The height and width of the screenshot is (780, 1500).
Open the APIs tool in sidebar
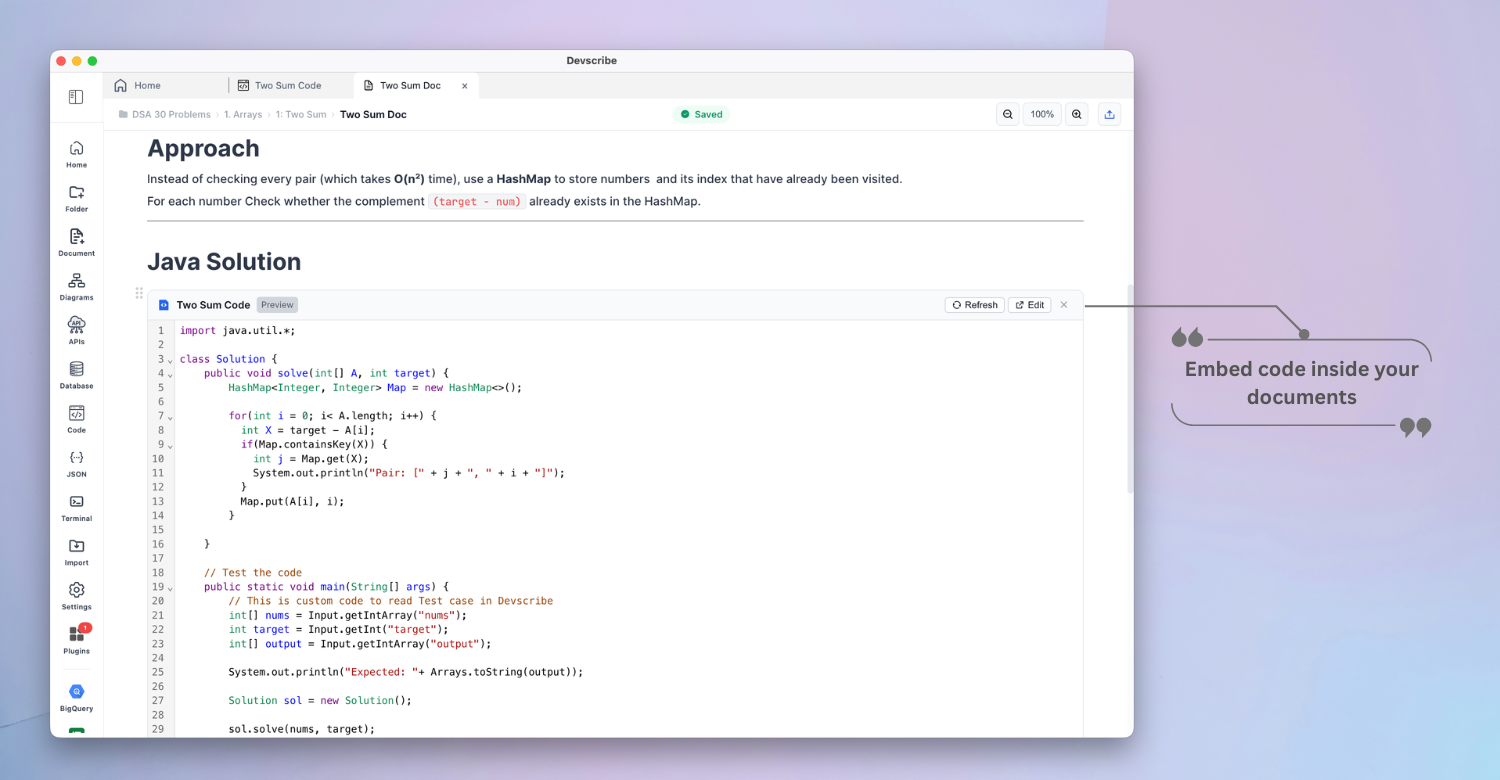pos(76,331)
